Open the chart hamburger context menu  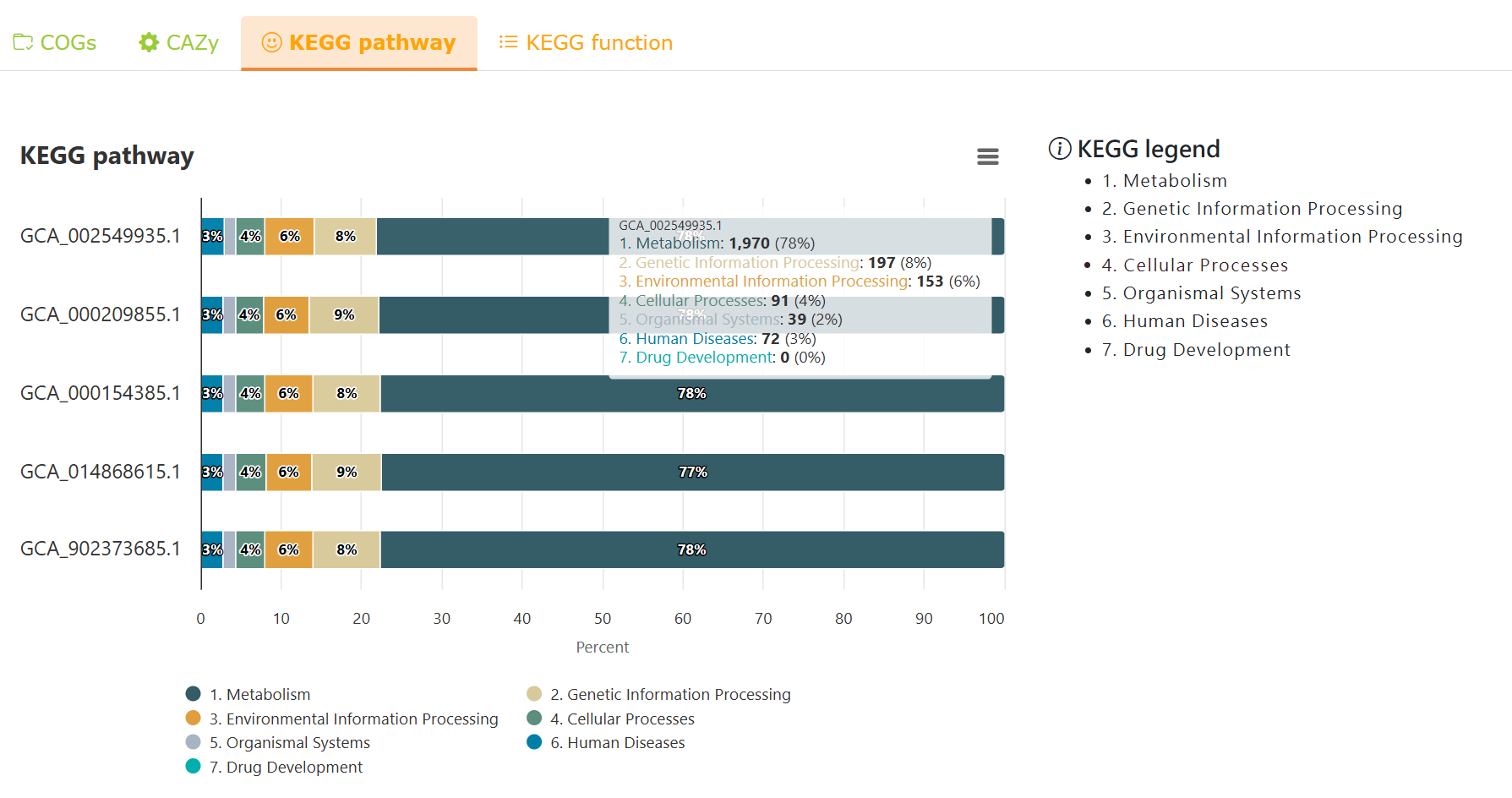click(x=987, y=156)
